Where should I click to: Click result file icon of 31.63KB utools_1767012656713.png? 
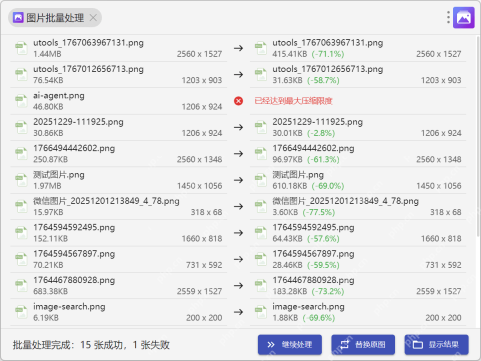pos(261,75)
